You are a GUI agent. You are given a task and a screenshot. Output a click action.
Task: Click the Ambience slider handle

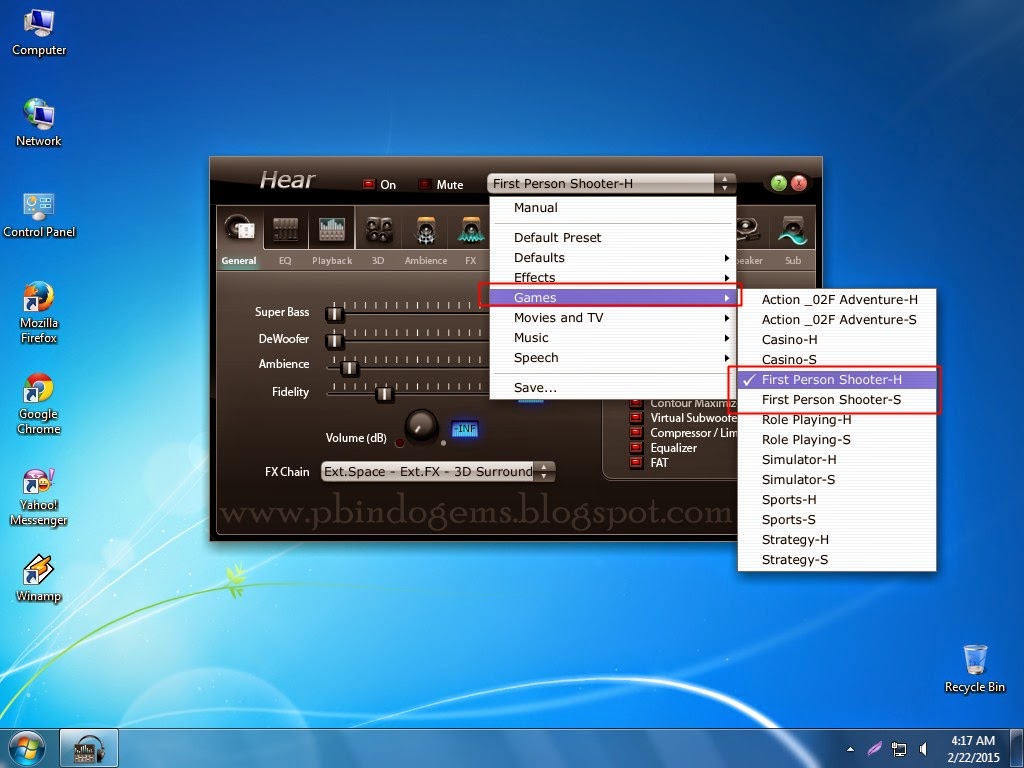coord(349,368)
